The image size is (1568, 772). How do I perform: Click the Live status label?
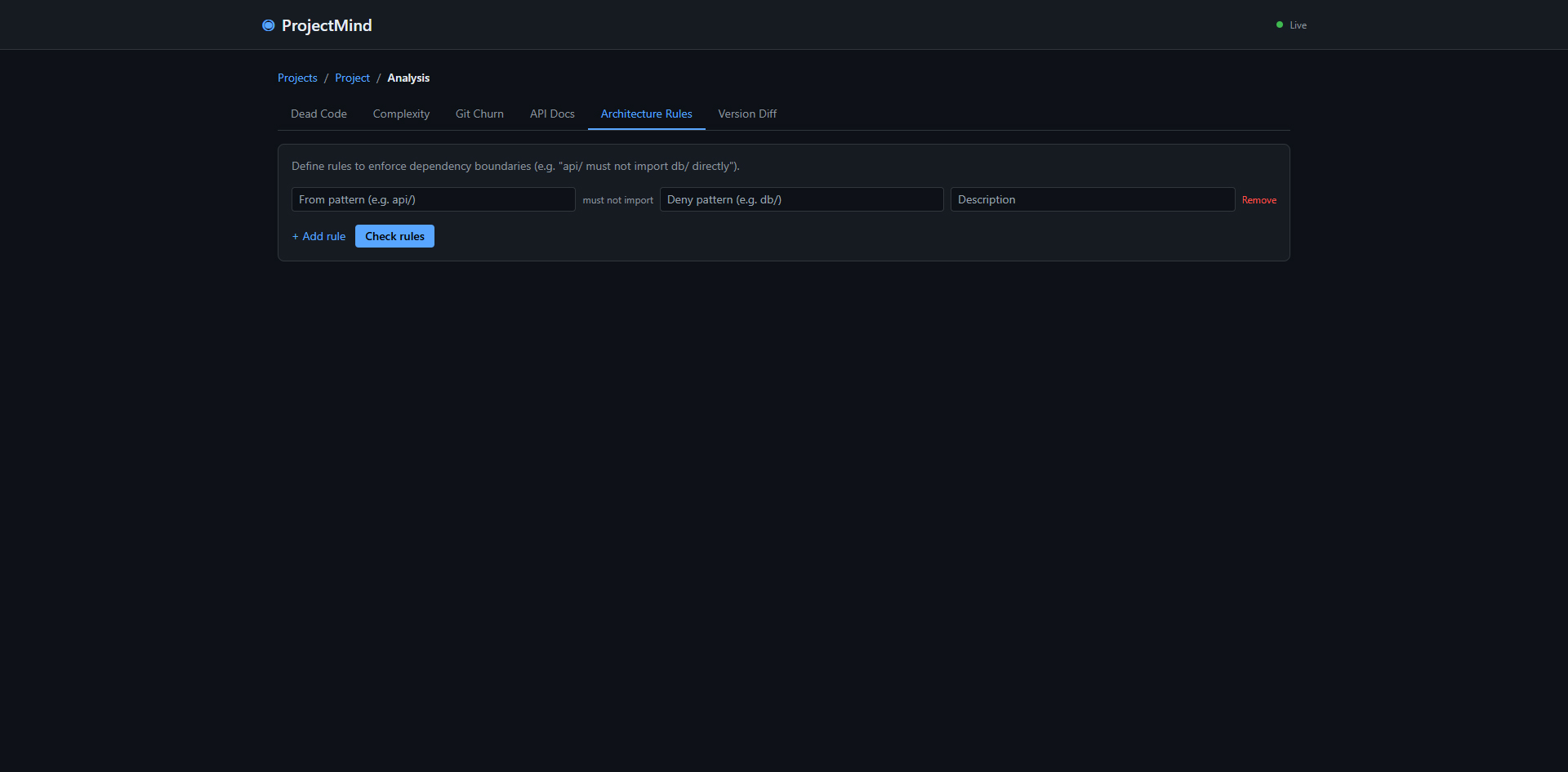(x=1298, y=25)
